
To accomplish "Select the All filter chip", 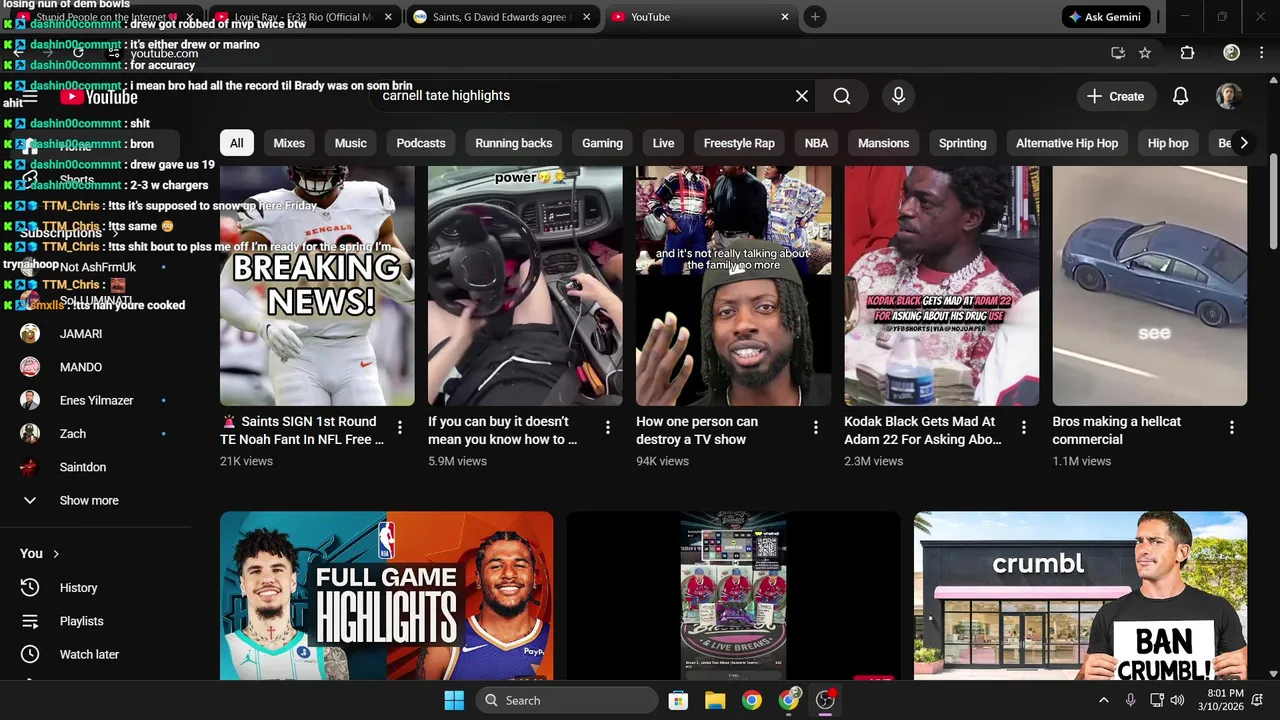I will tap(236, 143).
